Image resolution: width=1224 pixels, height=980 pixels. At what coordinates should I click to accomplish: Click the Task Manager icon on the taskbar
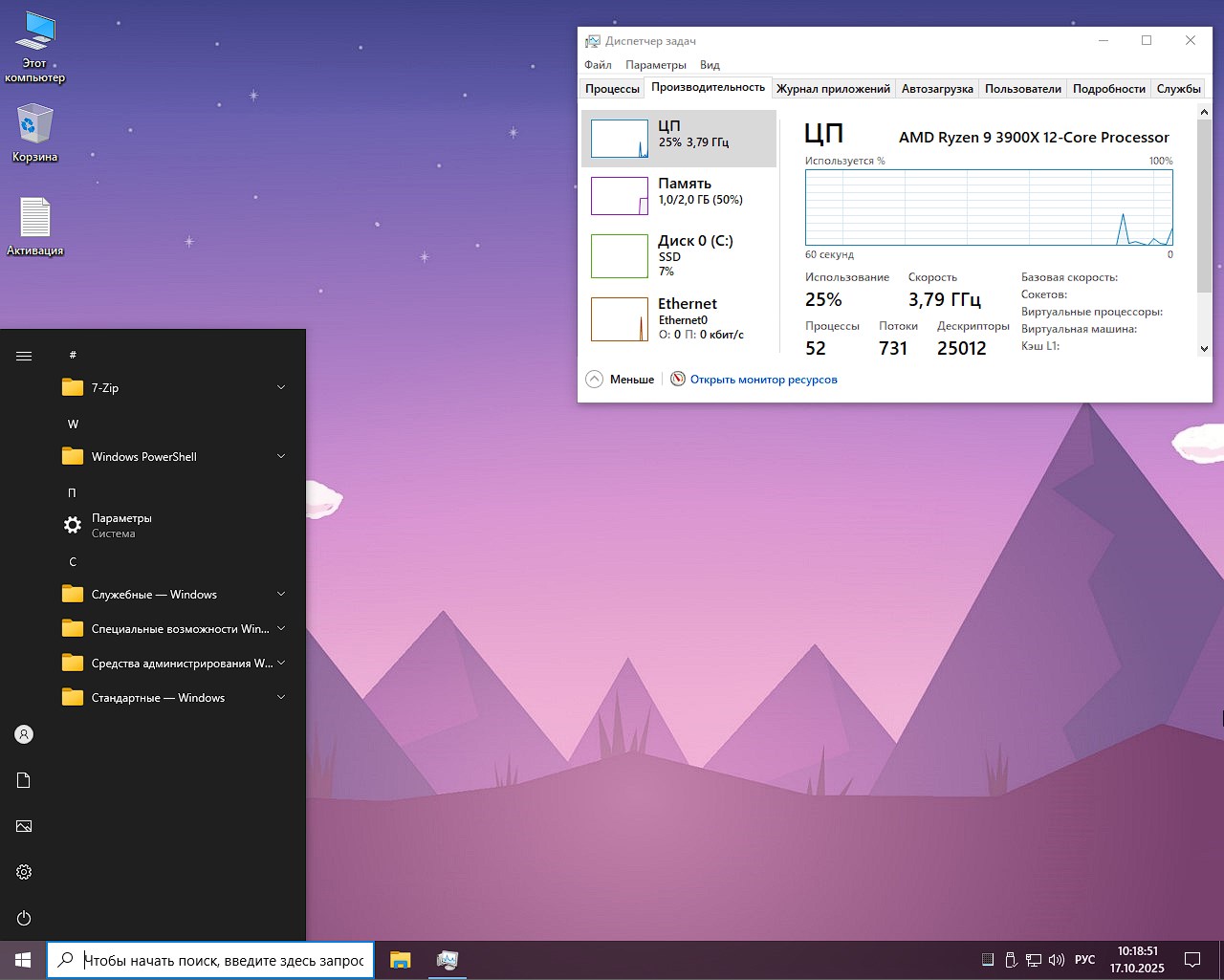(x=448, y=960)
